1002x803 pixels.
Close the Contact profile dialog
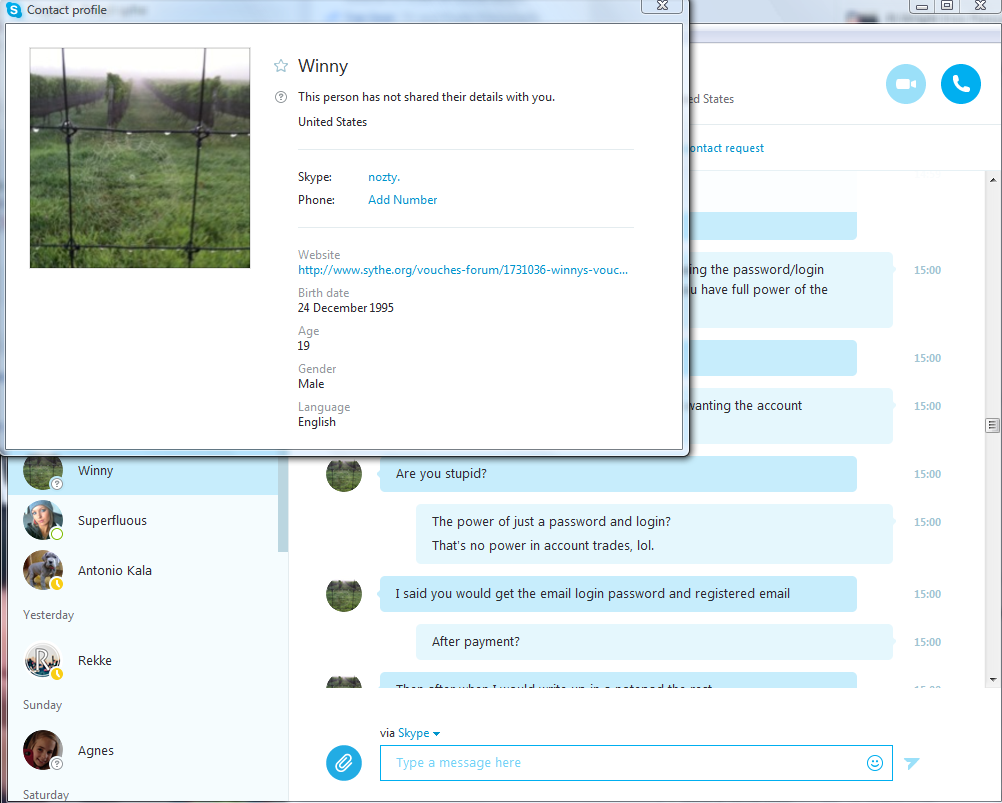tap(662, 6)
